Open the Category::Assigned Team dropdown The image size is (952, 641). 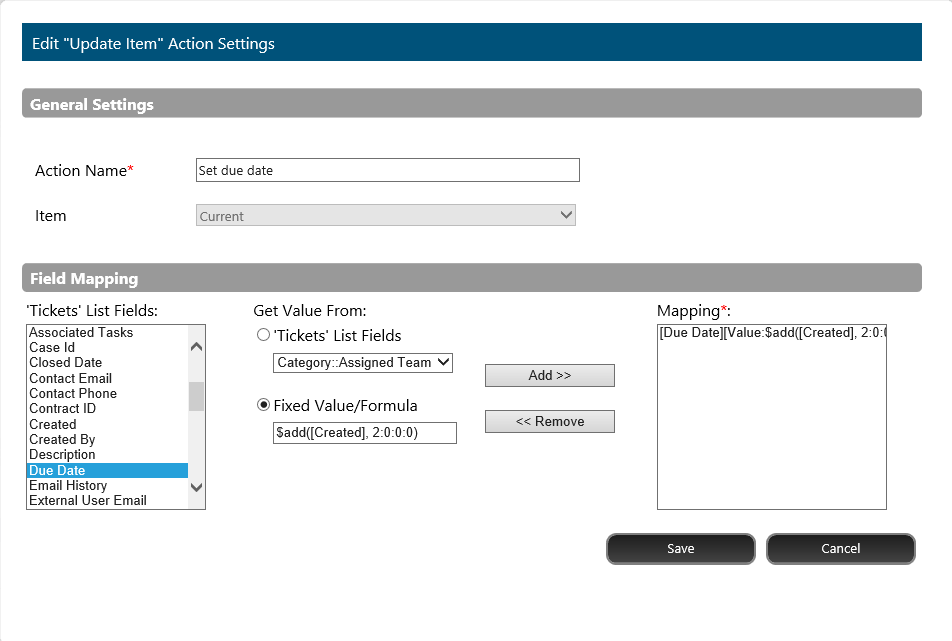pos(363,363)
